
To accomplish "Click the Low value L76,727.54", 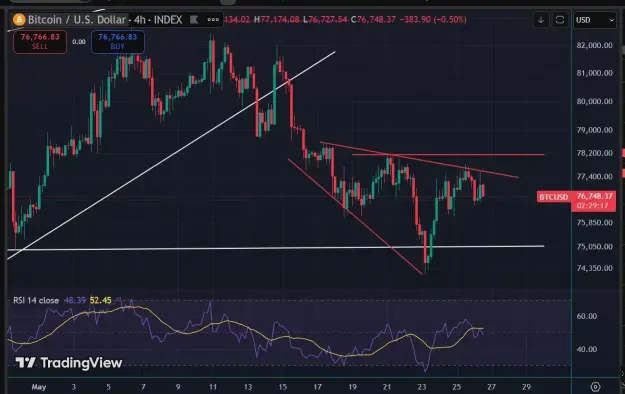I will [x=325, y=20].
